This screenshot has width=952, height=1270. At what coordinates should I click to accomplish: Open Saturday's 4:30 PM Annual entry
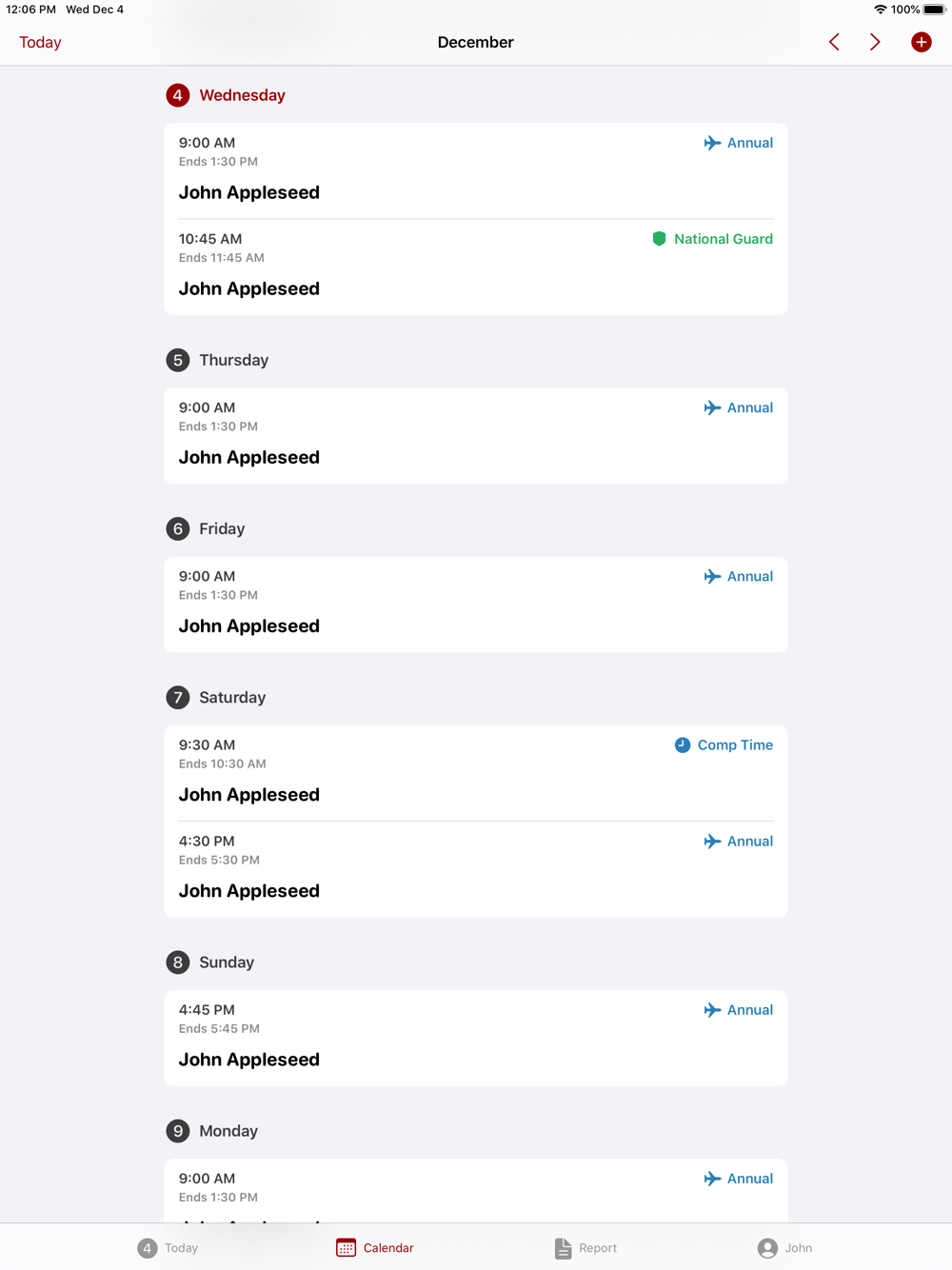click(476, 869)
